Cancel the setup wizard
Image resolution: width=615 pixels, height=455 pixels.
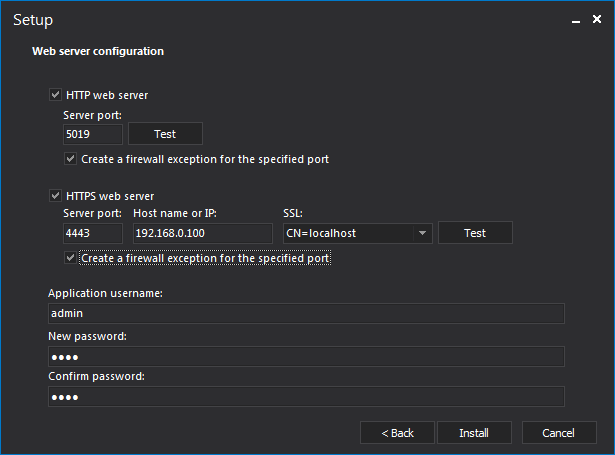click(558, 433)
